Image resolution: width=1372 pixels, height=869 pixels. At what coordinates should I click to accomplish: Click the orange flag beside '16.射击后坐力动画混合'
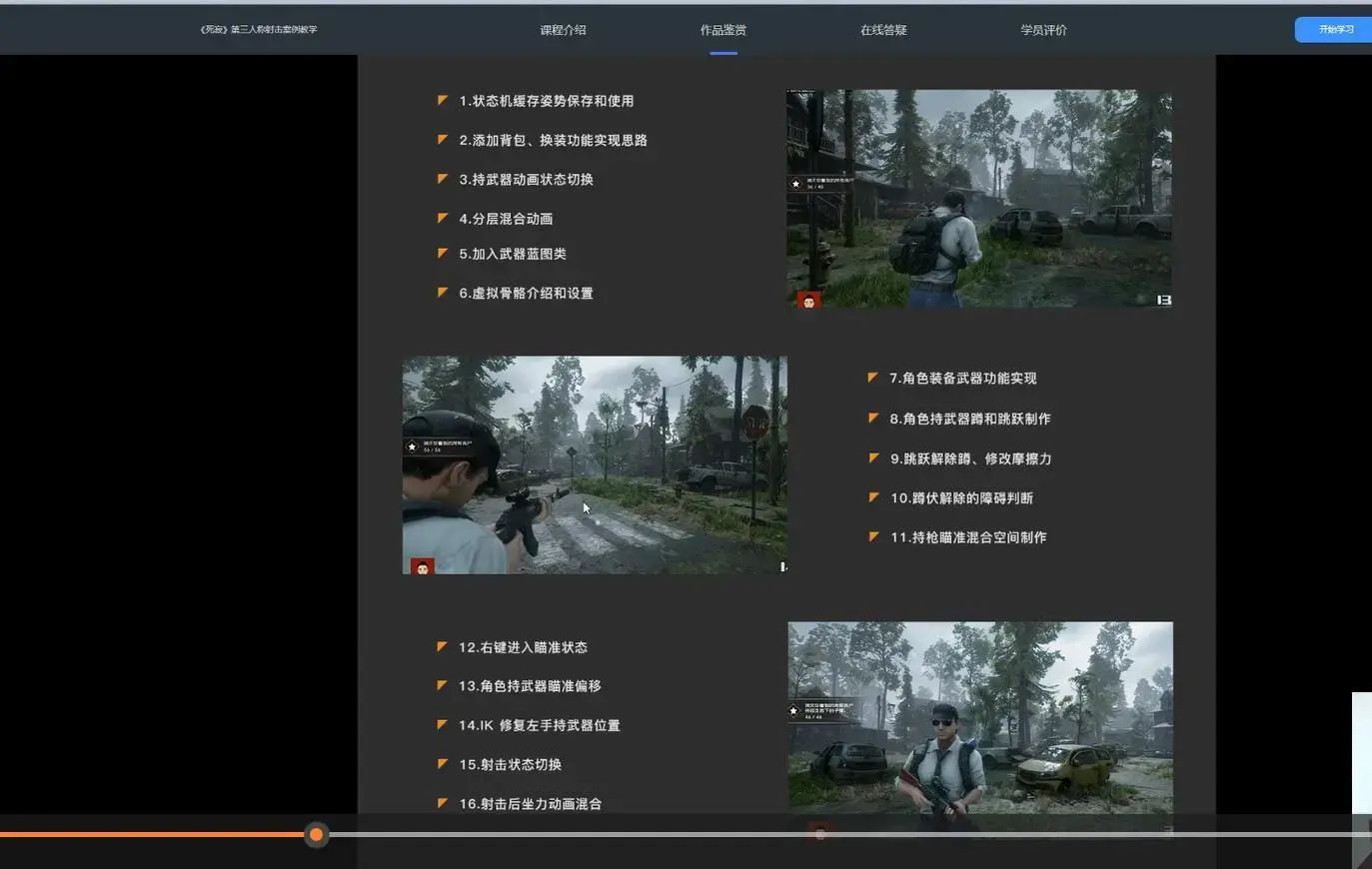[443, 802]
